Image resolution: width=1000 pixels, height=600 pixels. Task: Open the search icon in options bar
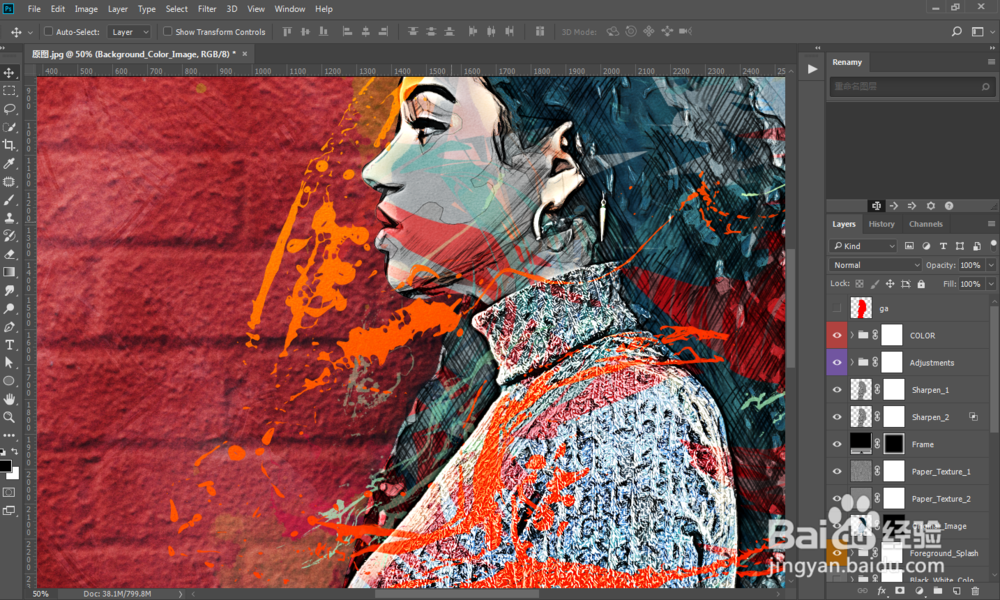point(956,31)
